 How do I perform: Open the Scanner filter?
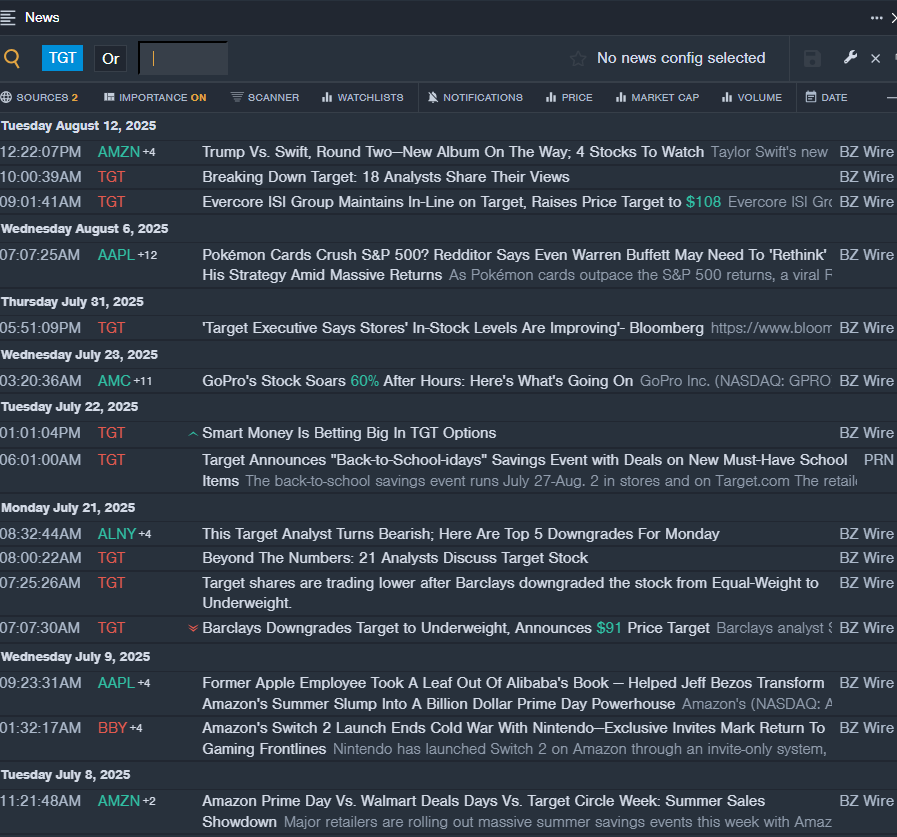click(x=265, y=97)
